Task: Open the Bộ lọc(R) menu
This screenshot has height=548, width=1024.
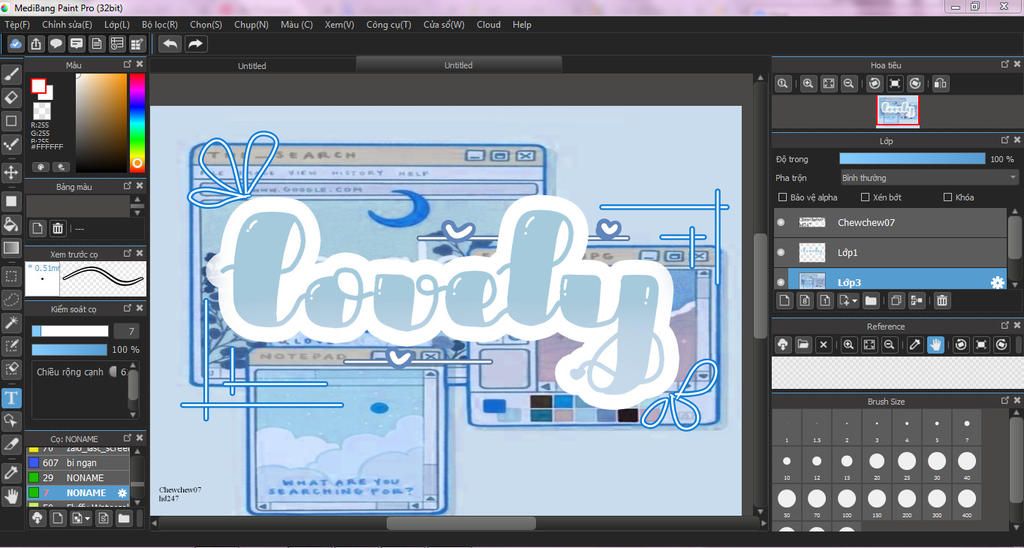Action: tap(159, 25)
